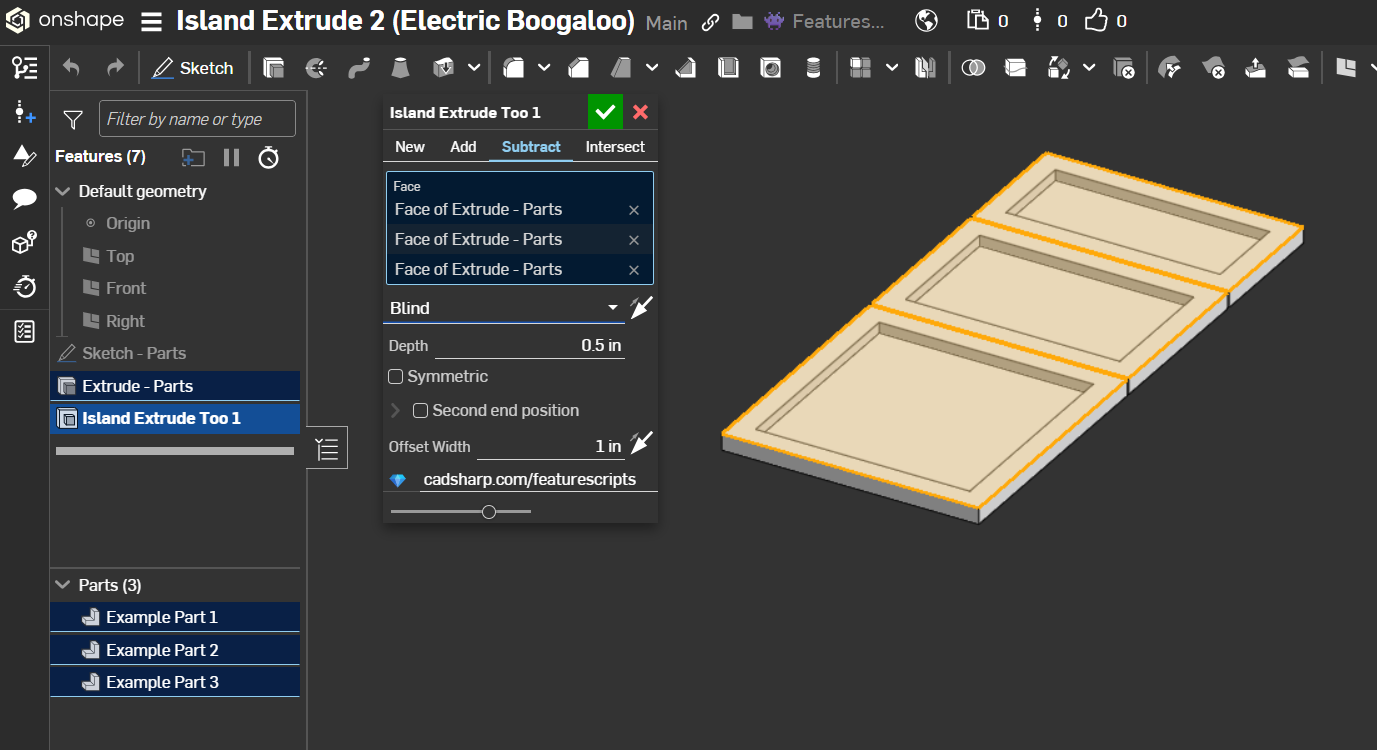
Task: Open the cadsharp.com/featurescripts link
Action: point(529,479)
